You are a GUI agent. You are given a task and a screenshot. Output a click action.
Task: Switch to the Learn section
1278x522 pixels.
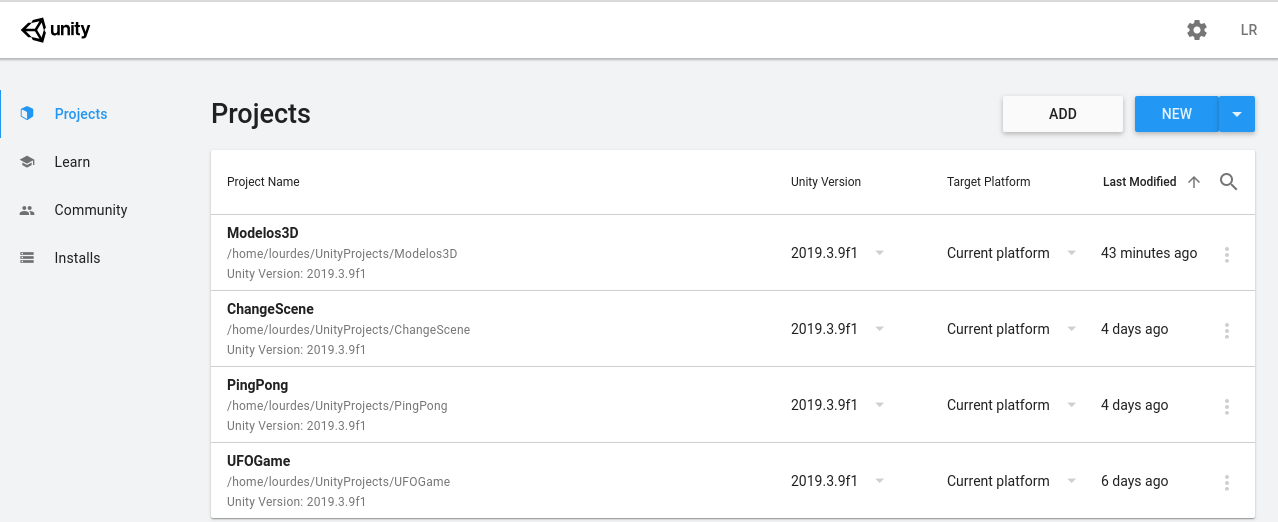click(72, 162)
